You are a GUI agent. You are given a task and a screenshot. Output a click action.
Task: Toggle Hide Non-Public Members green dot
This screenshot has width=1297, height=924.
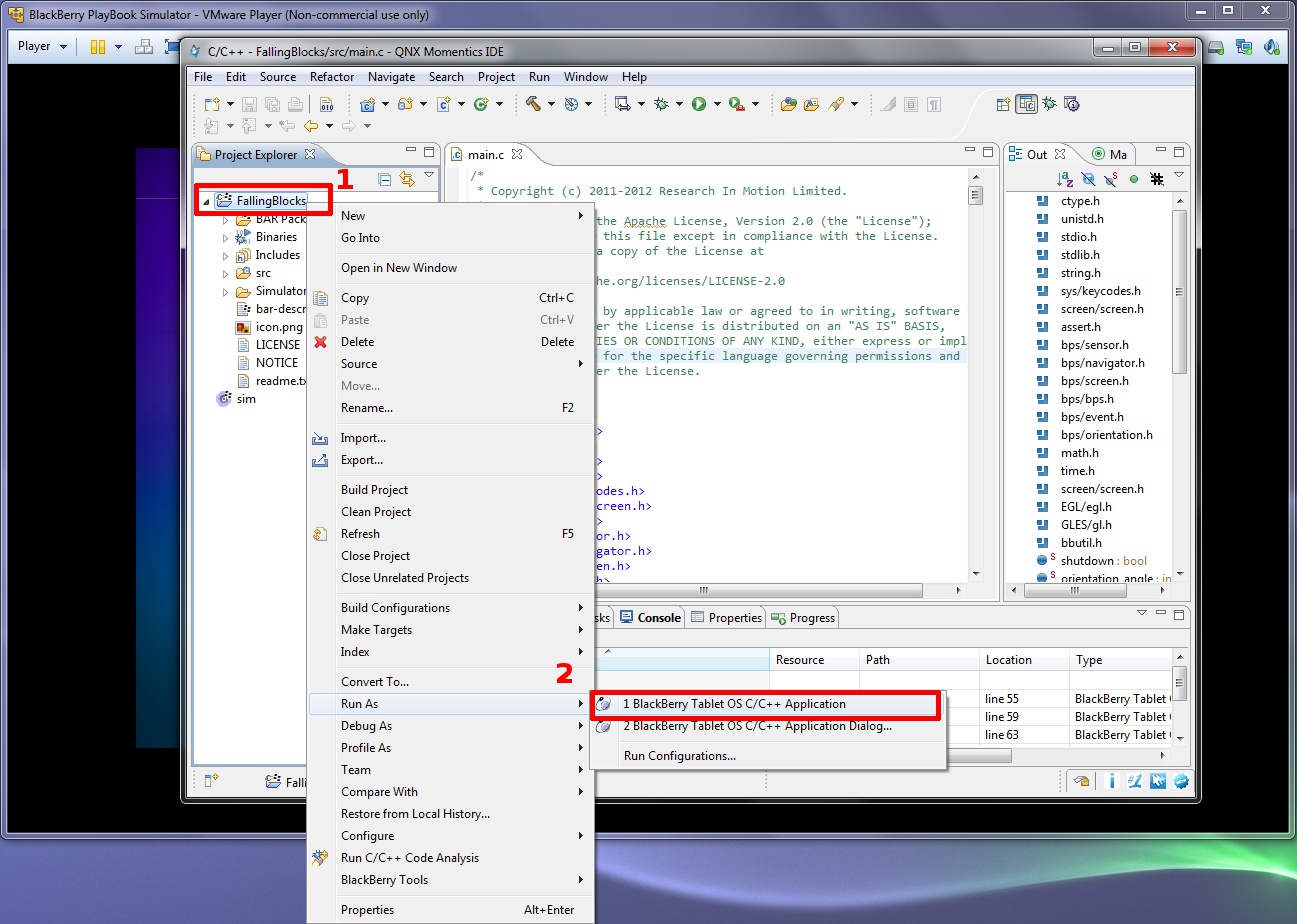1133,179
